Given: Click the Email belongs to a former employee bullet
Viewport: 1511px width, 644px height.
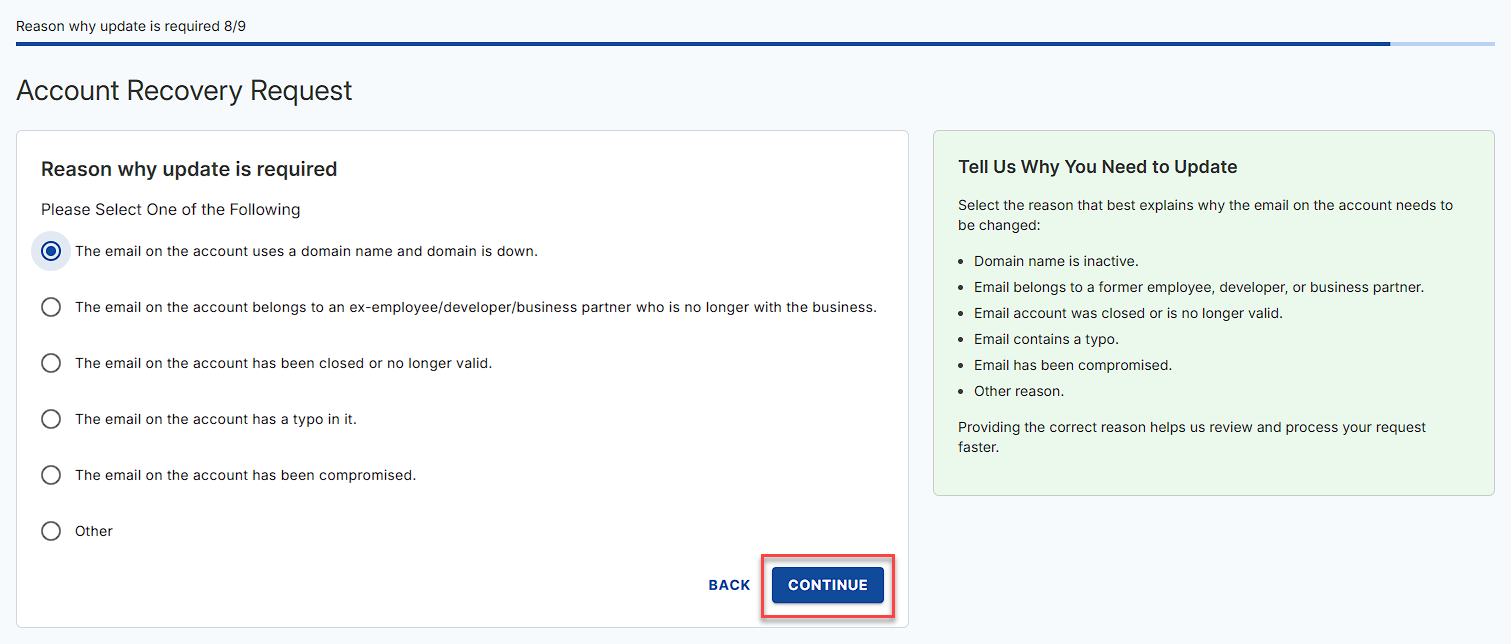Looking at the screenshot, I should point(1198,287).
